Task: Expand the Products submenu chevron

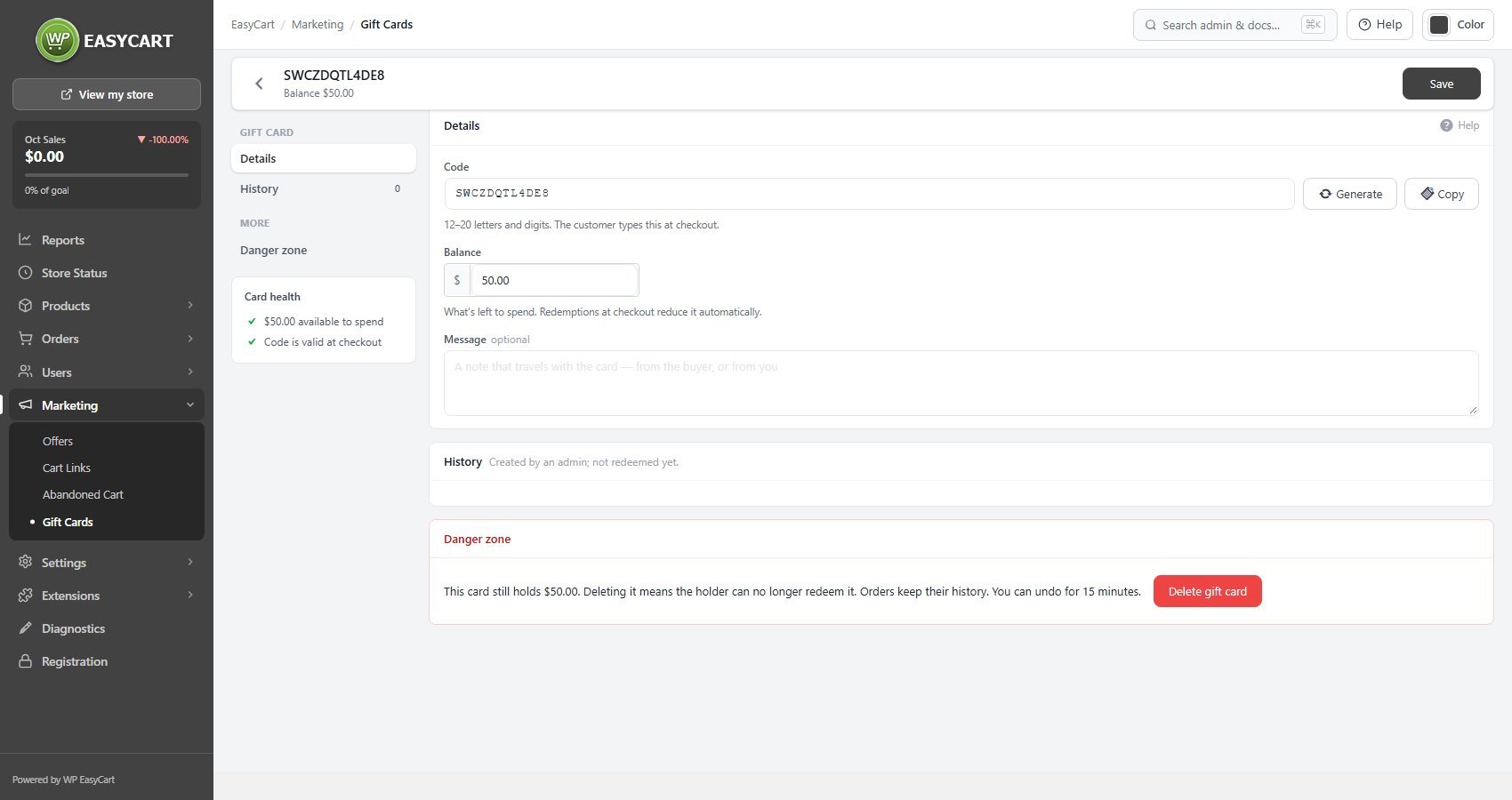Action: pyautogui.click(x=190, y=306)
